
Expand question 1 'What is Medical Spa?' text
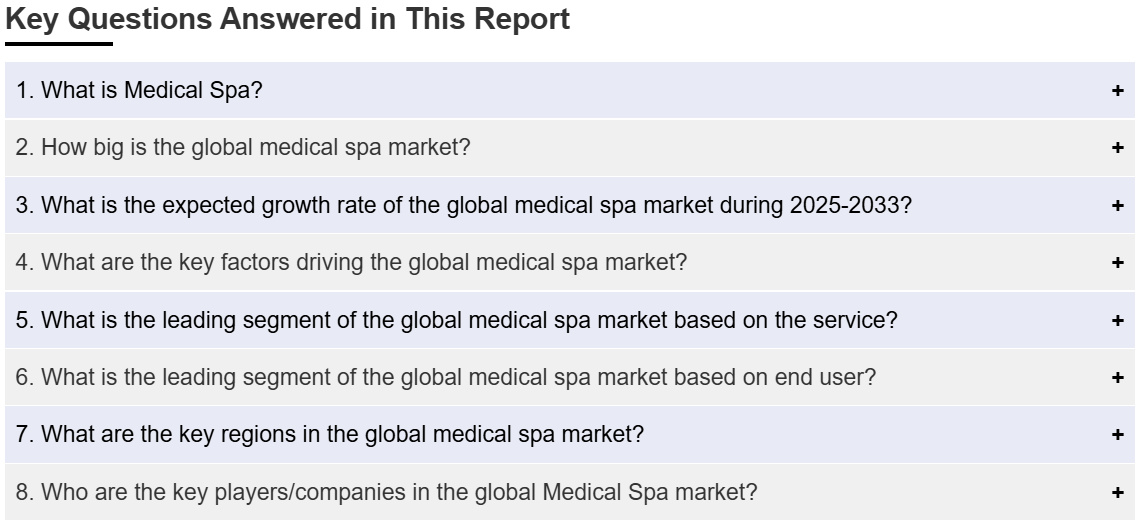[139, 90]
